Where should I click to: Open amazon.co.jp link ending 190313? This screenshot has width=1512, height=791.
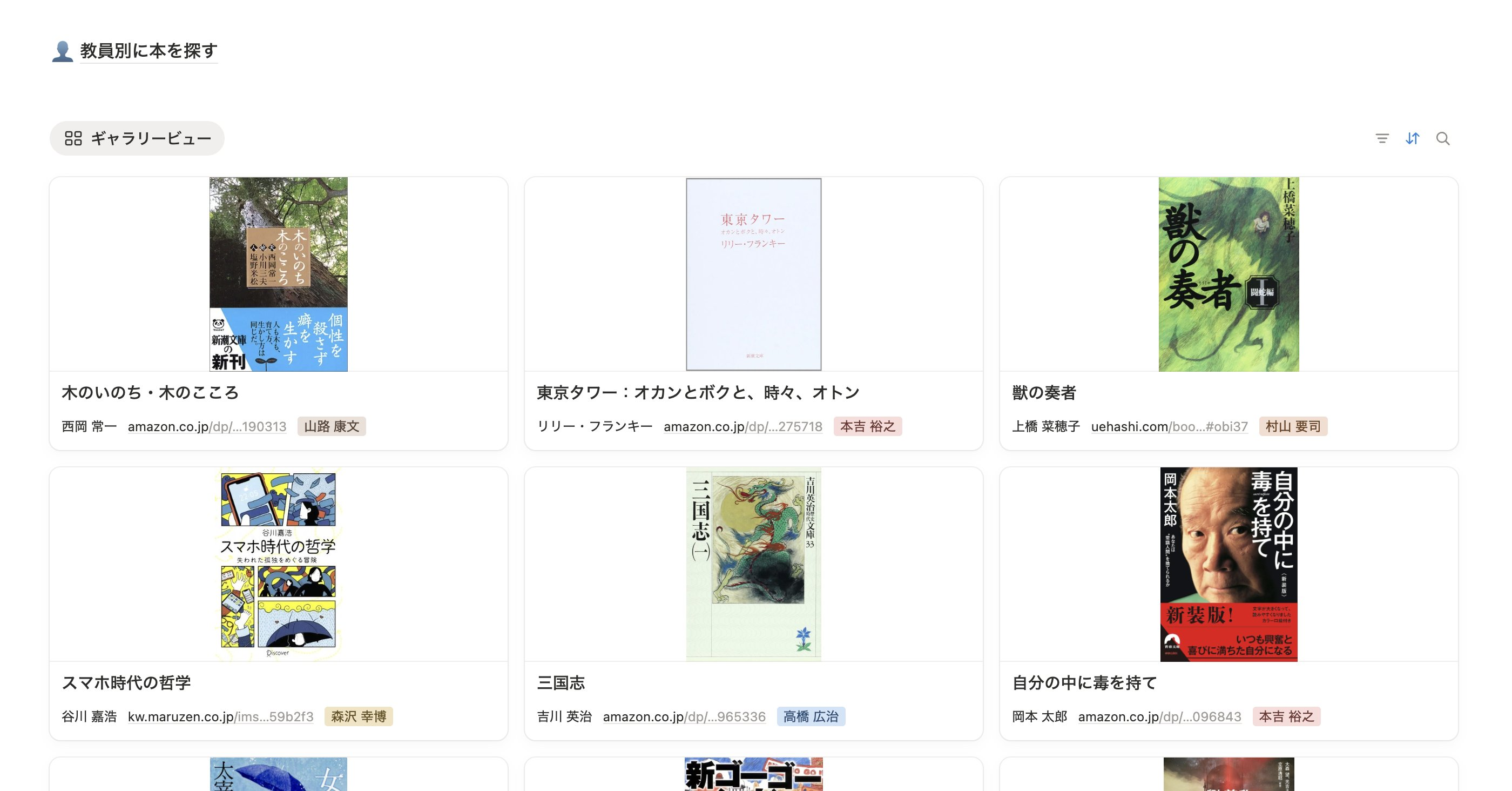207,426
